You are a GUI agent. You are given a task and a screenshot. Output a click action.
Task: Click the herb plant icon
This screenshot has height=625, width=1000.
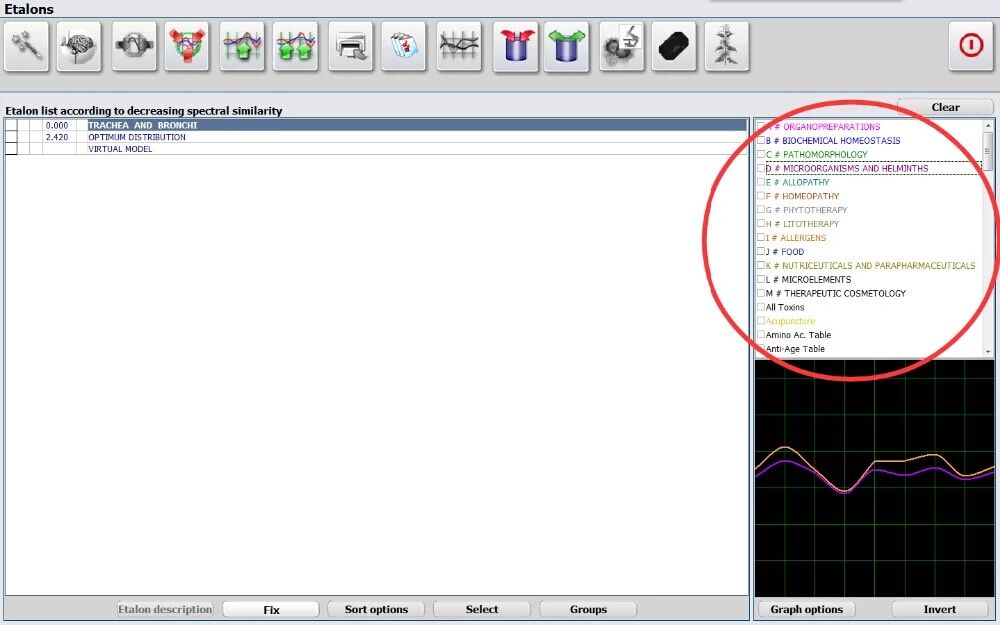coord(726,47)
